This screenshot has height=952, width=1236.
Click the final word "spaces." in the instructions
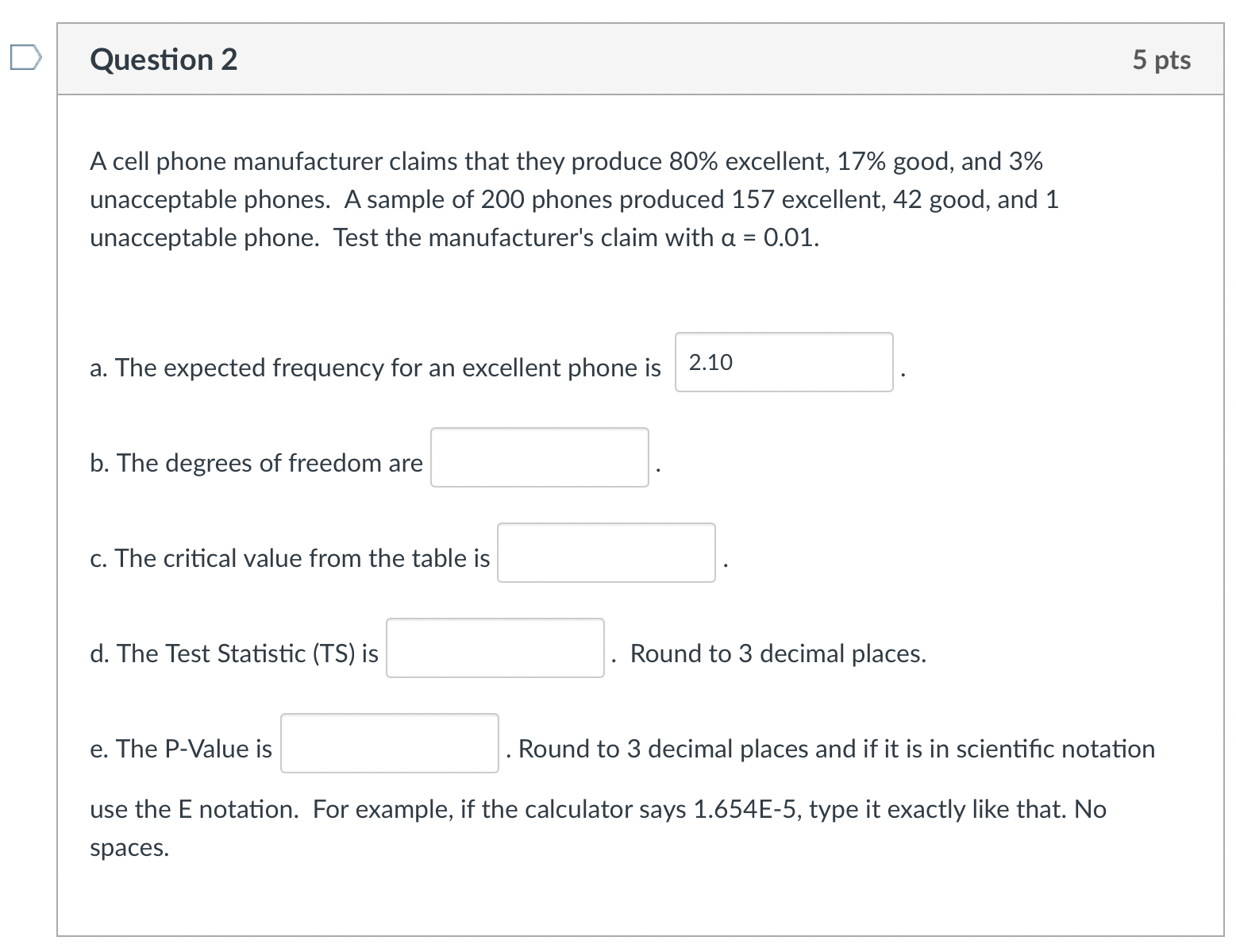tap(129, 848)
